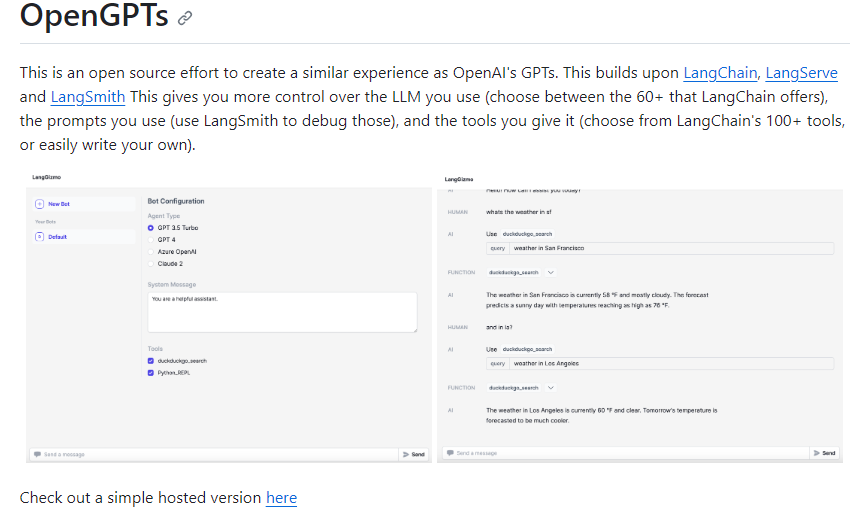Click the System Message text area
This screenshot has height=523, width=866.
point(281,312)
